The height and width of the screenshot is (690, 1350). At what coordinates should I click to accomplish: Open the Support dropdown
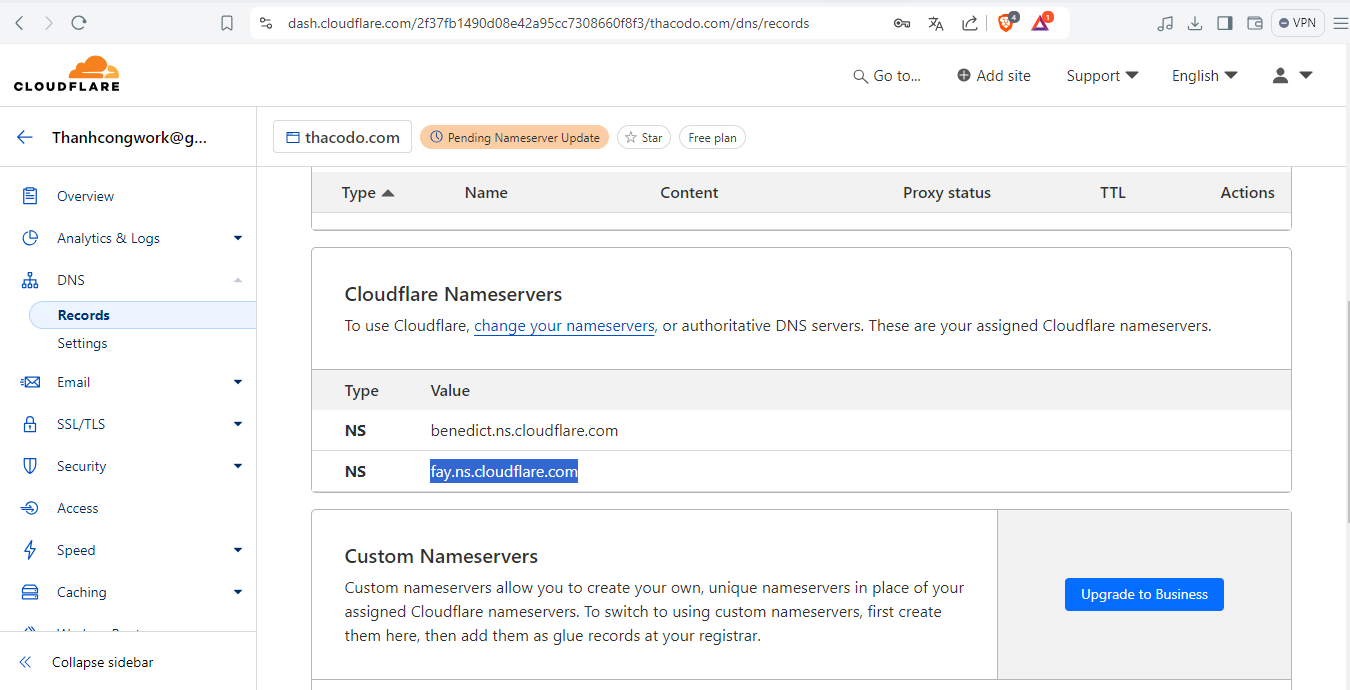click(1102, 76)
